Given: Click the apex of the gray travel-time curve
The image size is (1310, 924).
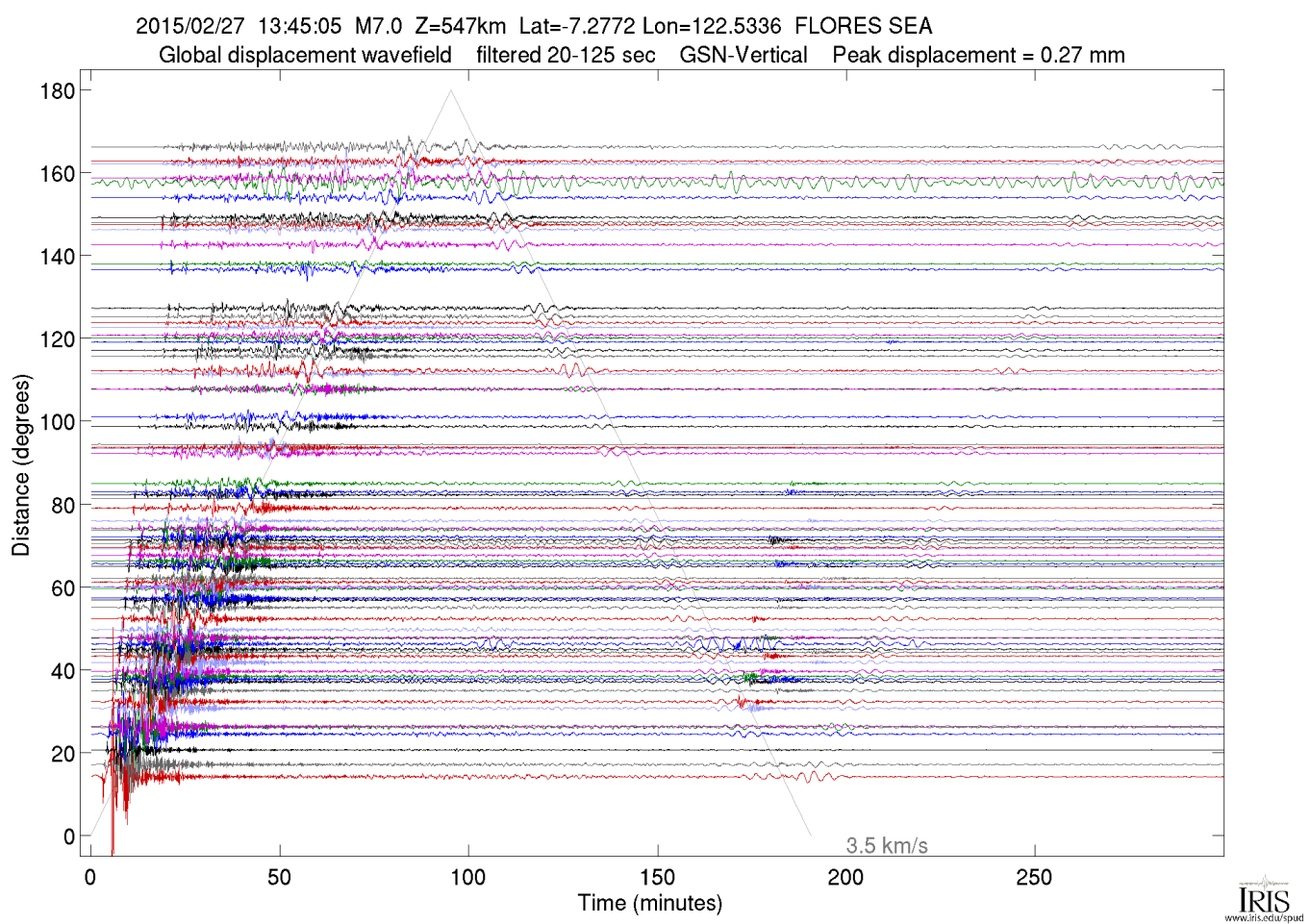Looking at the screenshot, I should tap(451, 91).
